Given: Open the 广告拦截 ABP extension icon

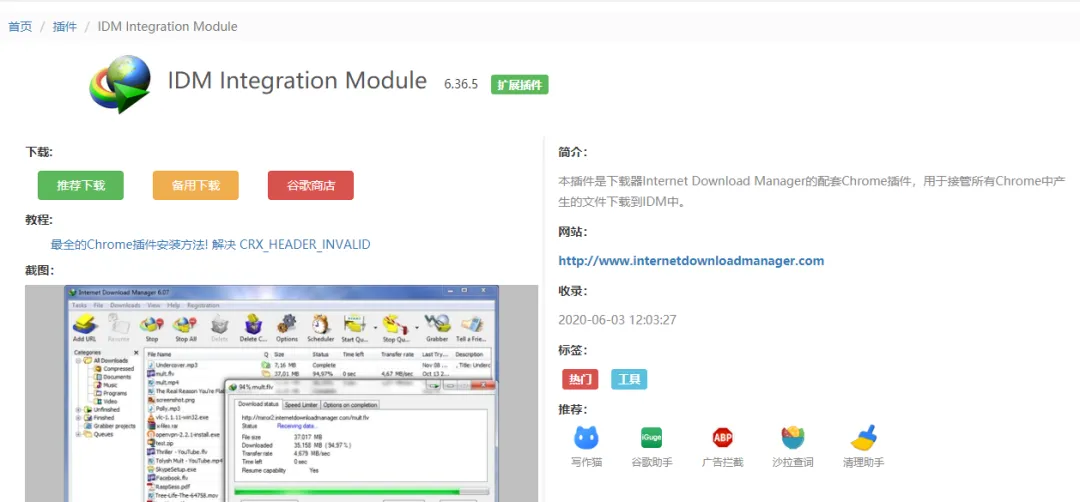Looking at the screenshot, I should click(723, 437).
